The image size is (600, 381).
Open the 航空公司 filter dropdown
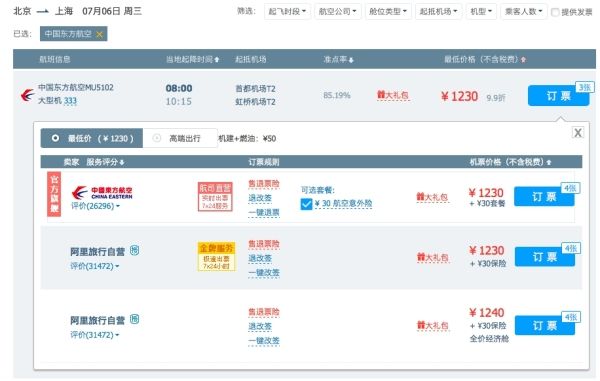338,11
